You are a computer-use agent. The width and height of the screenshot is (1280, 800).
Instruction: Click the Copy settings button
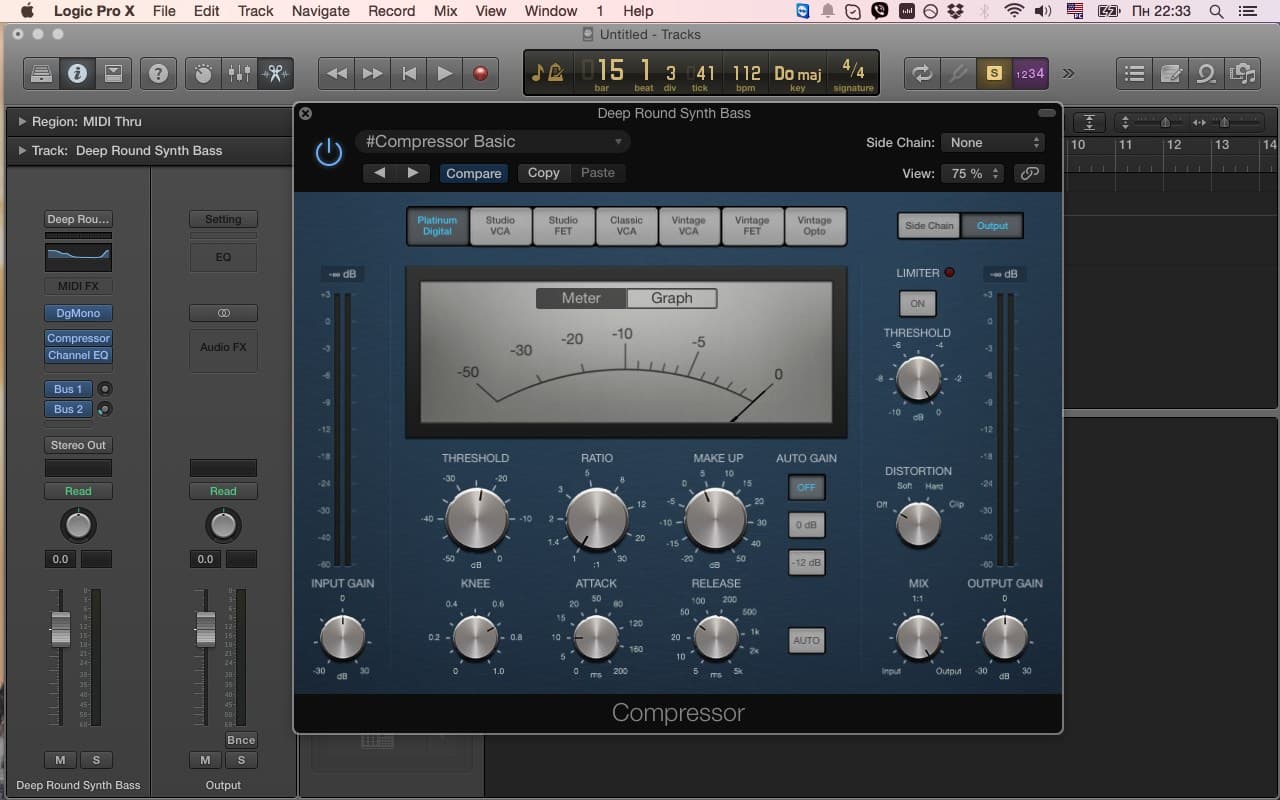point(543,173)
